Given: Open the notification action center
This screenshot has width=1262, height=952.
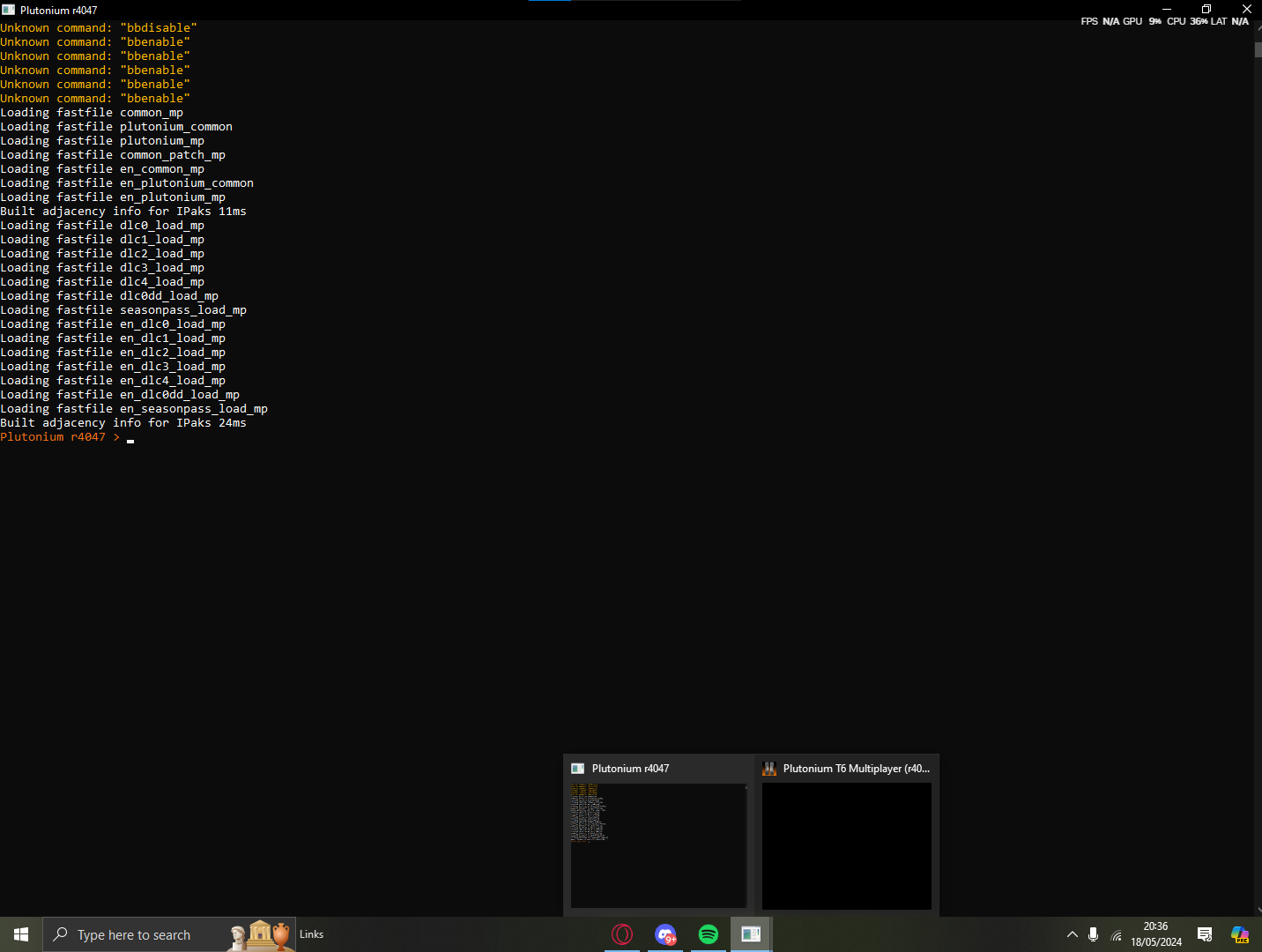Looking at the screenshot, I should click(x=1205, y=934).
